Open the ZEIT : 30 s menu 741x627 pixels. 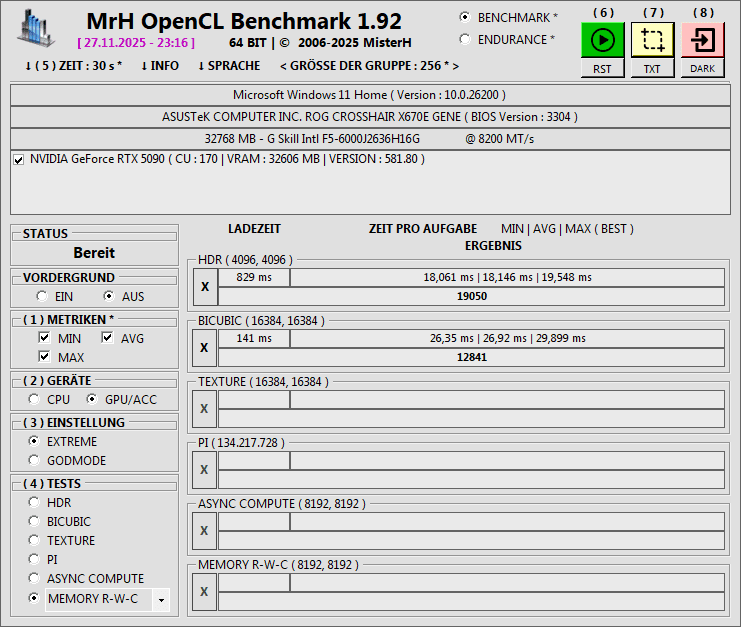pos(74,66)
